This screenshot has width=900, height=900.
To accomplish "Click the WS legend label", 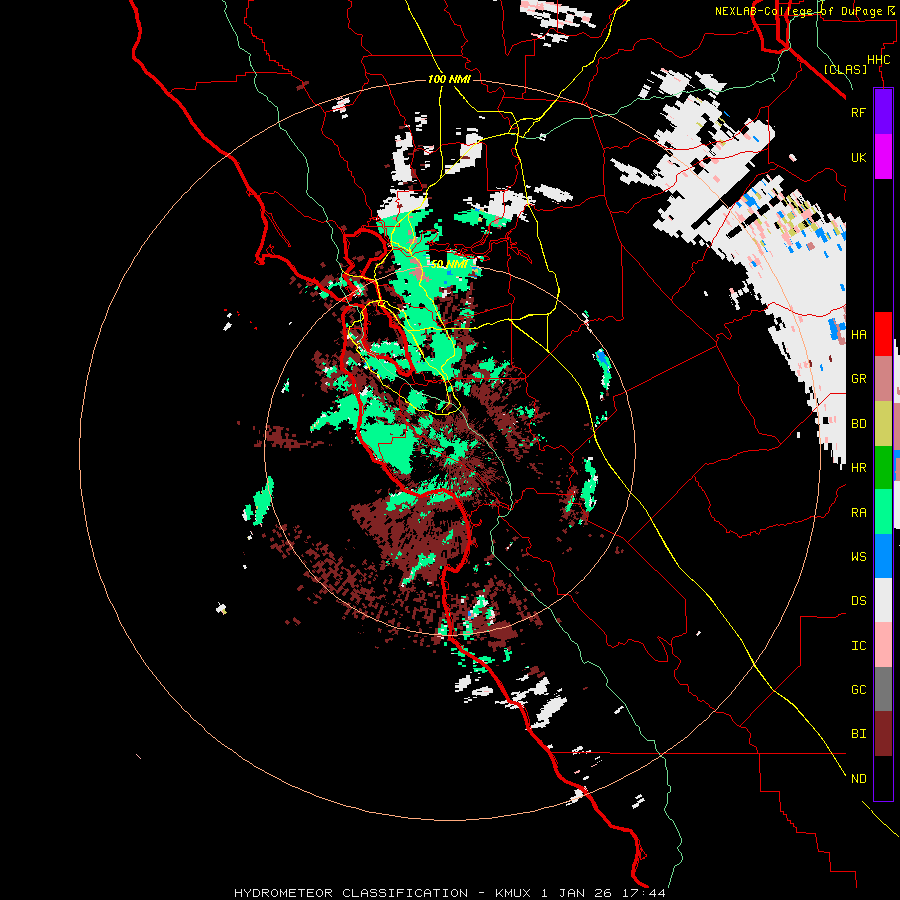I will 859,557.
